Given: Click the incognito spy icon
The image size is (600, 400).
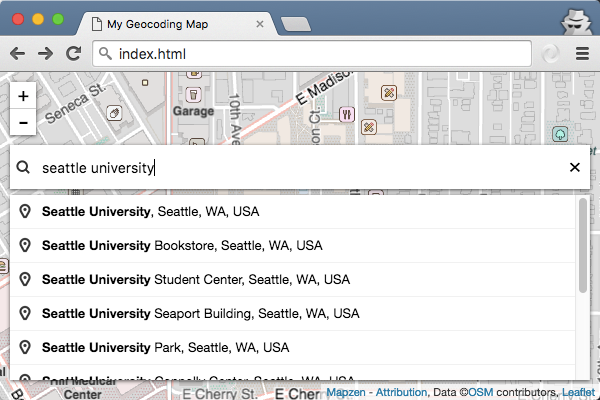Looking at the screenshot, I should pyautogui.click(x=576, y=22).
